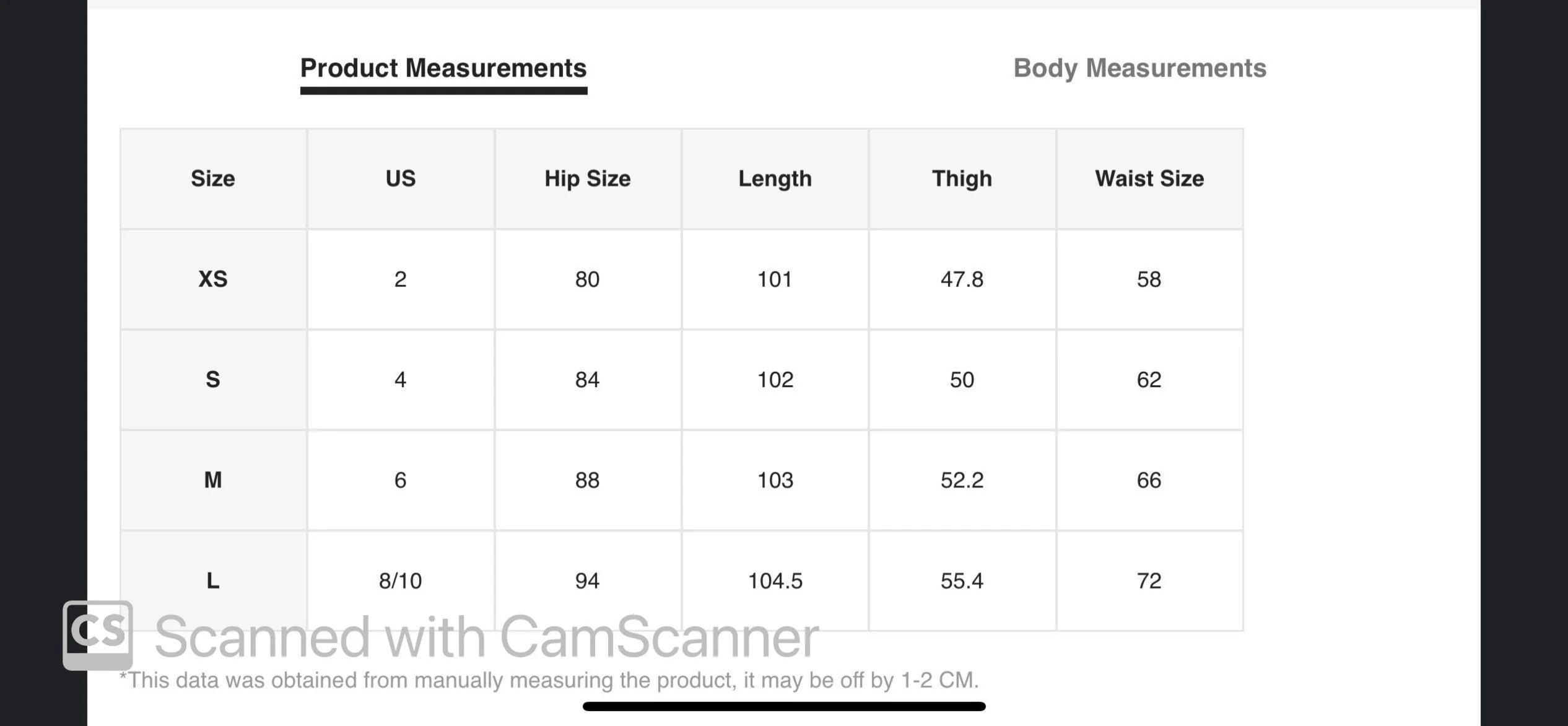The height and width of the screenshot is (726, 1568).
Task: Click the 84 hip size cell
Action: tap(587, 380)
